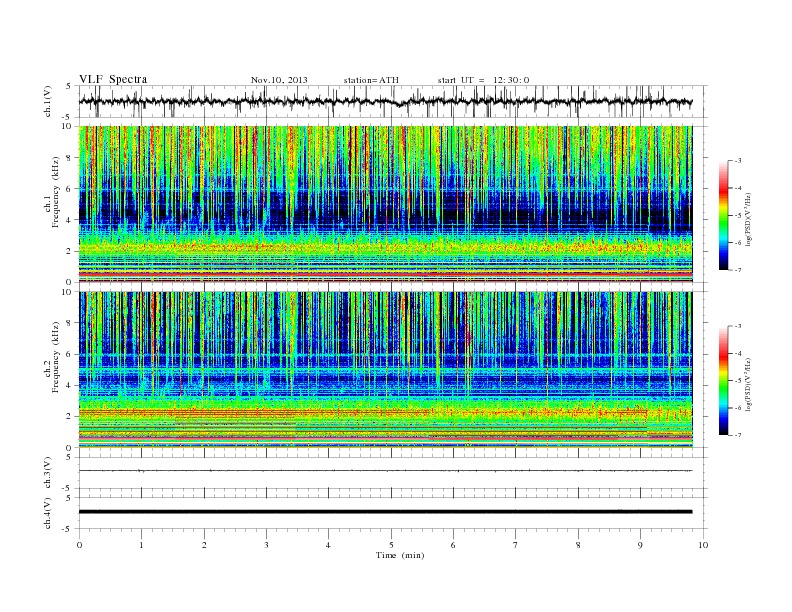This screenshot has height=612, width=792.
Task: Click the ch.4 thick black trace
Action: pyautogui.click(x=385, y=512)
